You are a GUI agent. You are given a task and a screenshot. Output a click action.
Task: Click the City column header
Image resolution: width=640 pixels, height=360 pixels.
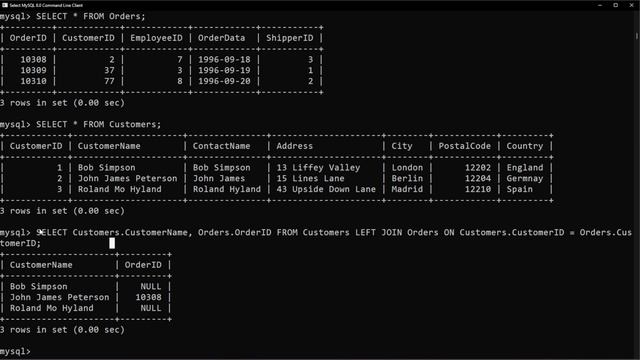[402, 146]
